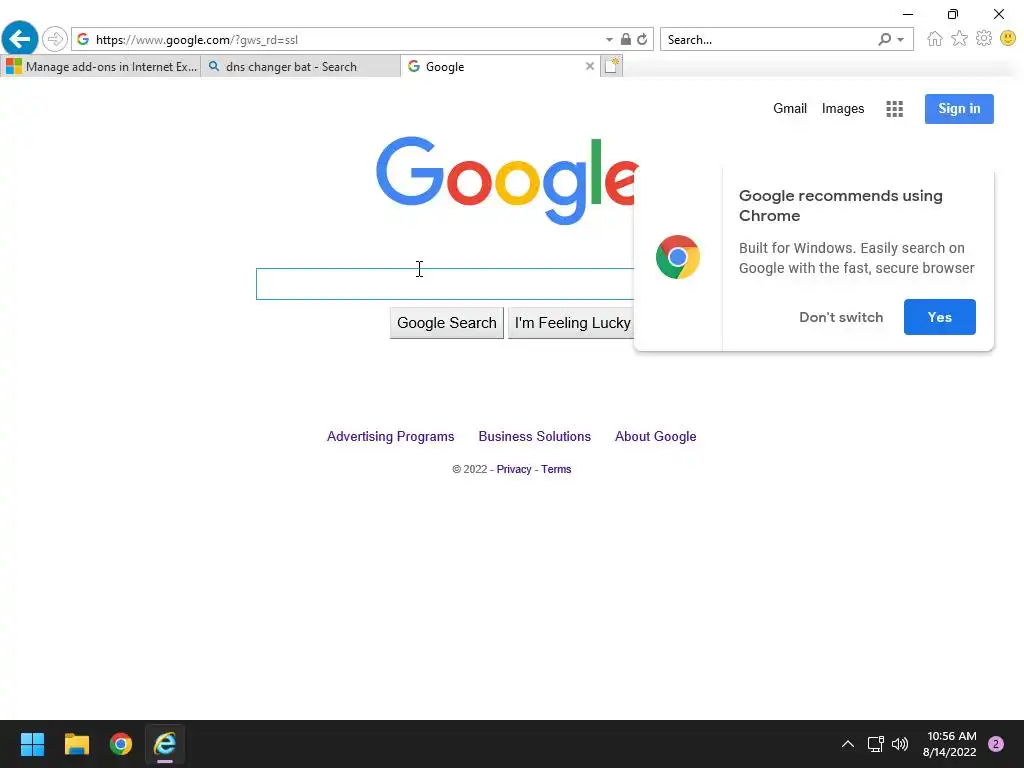Open File Explorer from taskbar
Viewport: 1024px width, 768px height.
point(76,744)
